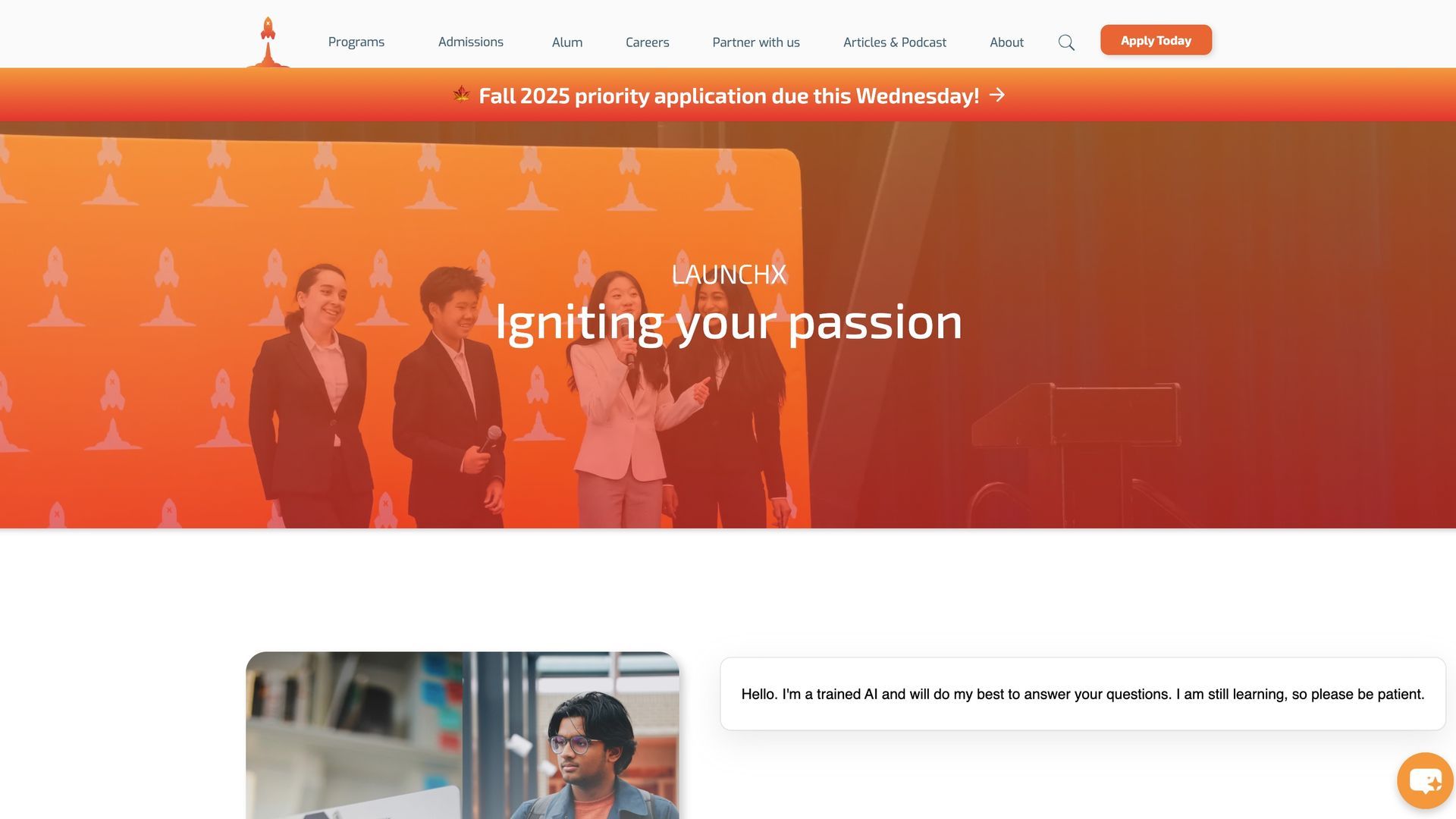This screenshot has width=1456, height=819.
Task: Select Partner with us in navigation
Action: click(756, 42)
